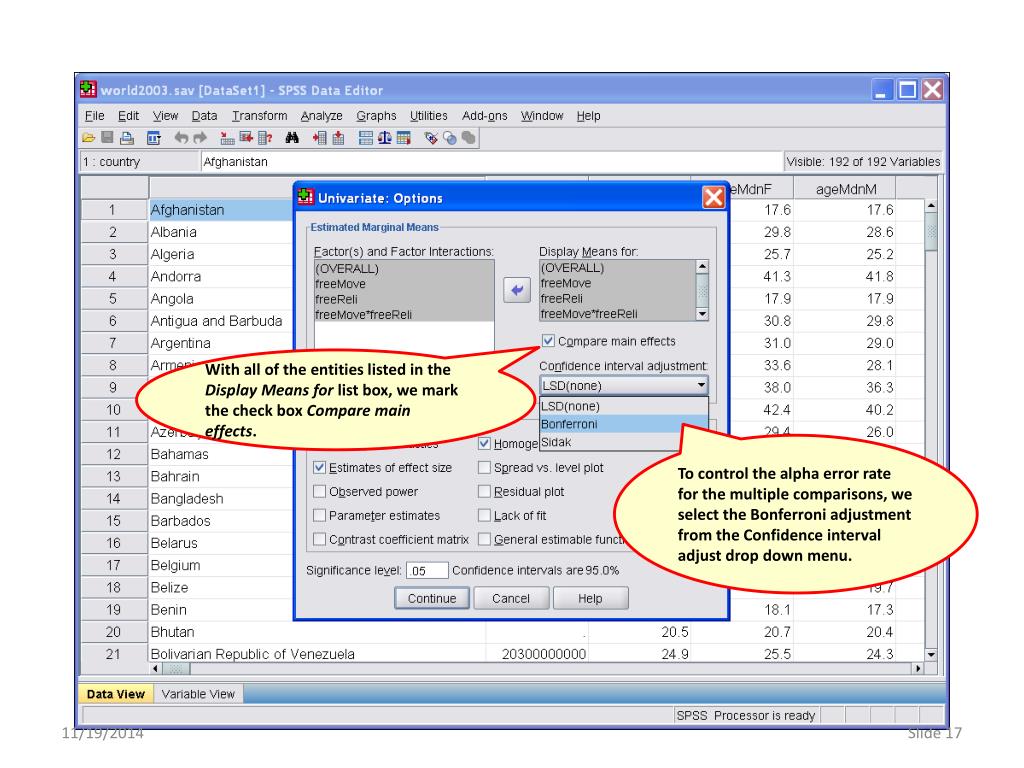Screen dimensions: 1024x768
Task: Click the Bolivarian Republic of Venezuela cell
Action: 317,654
